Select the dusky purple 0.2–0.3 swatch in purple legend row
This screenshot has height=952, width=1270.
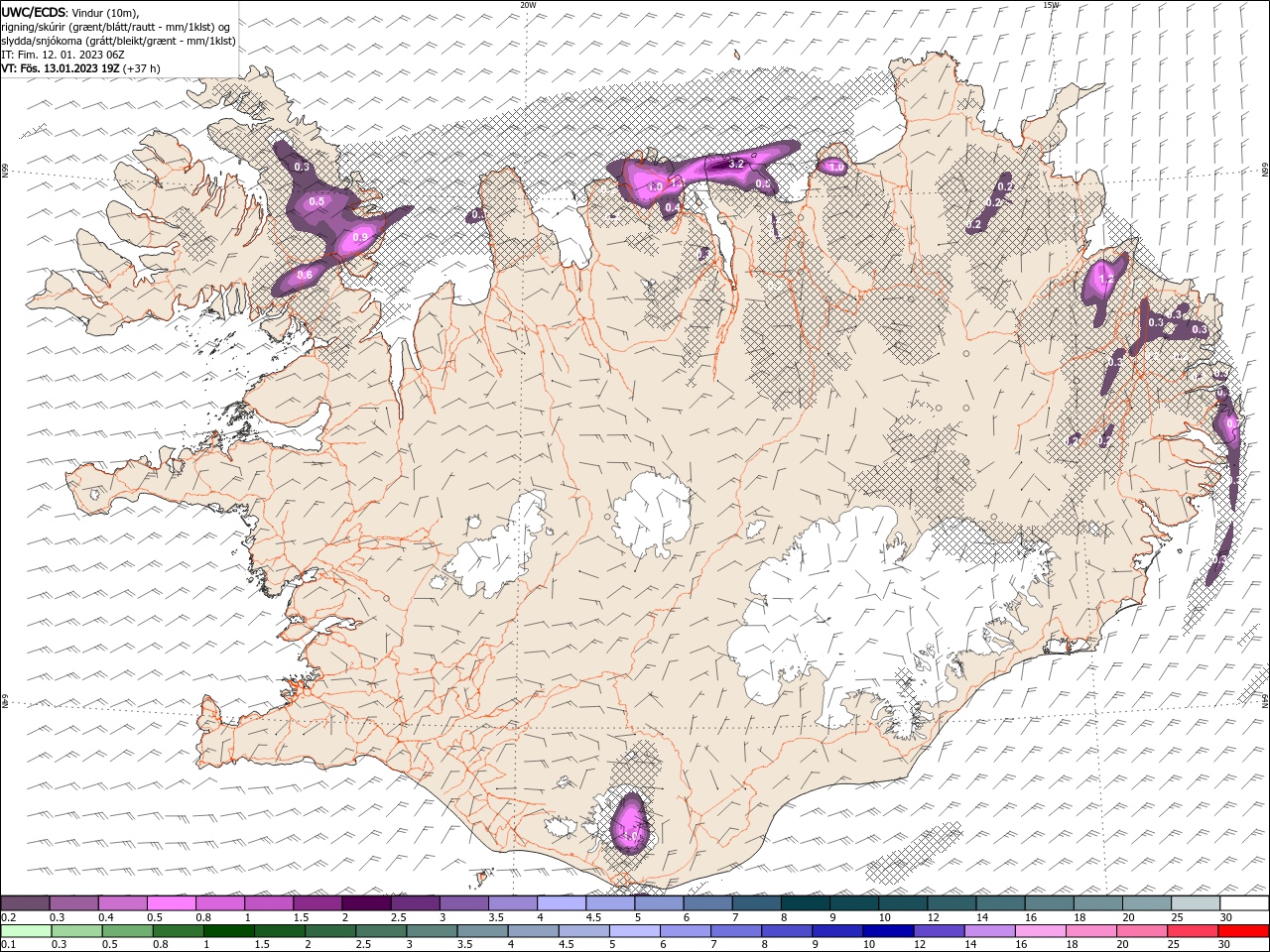[25, 903]
